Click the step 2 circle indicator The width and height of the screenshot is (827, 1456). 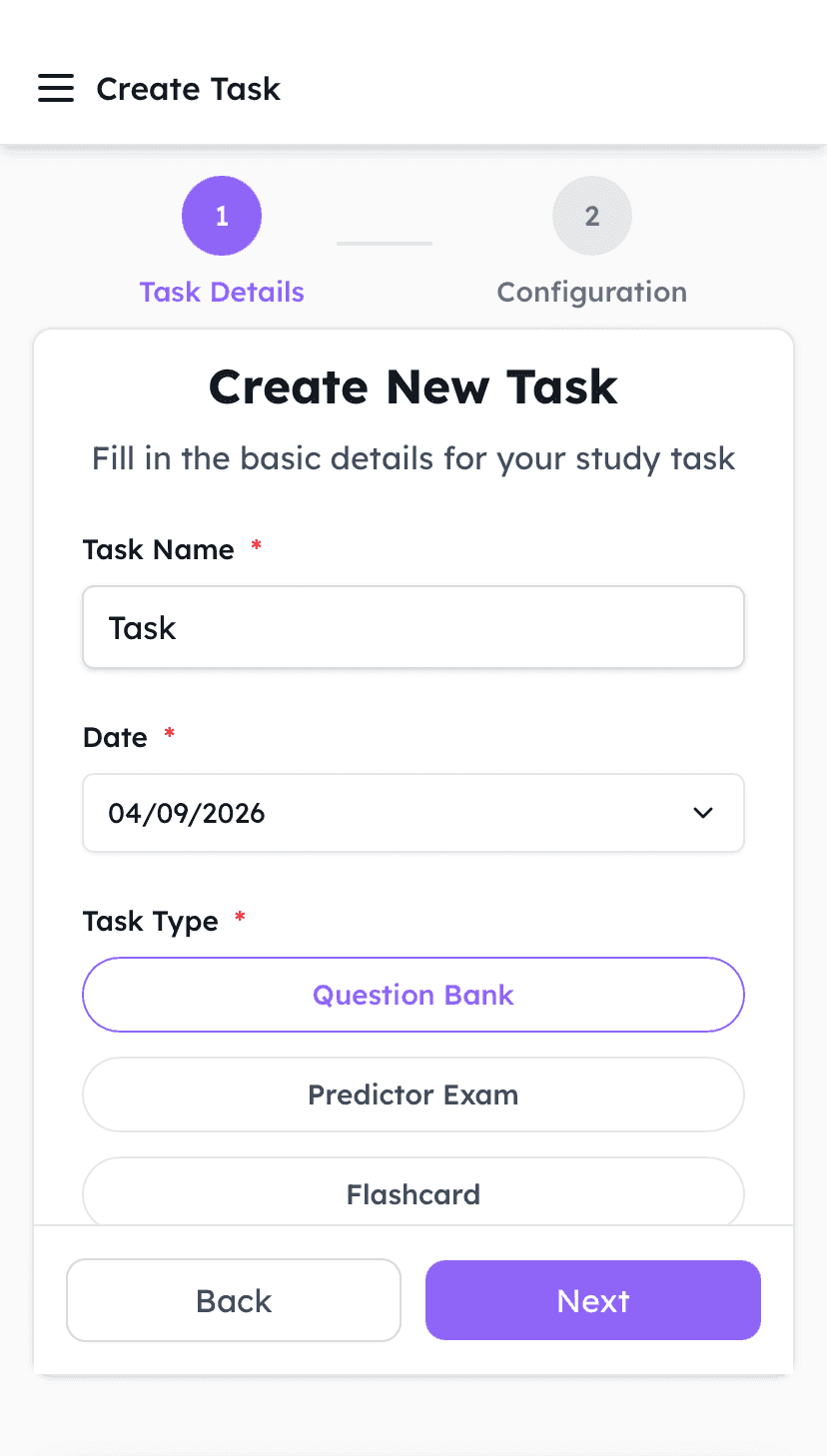[x=591, y=216]
